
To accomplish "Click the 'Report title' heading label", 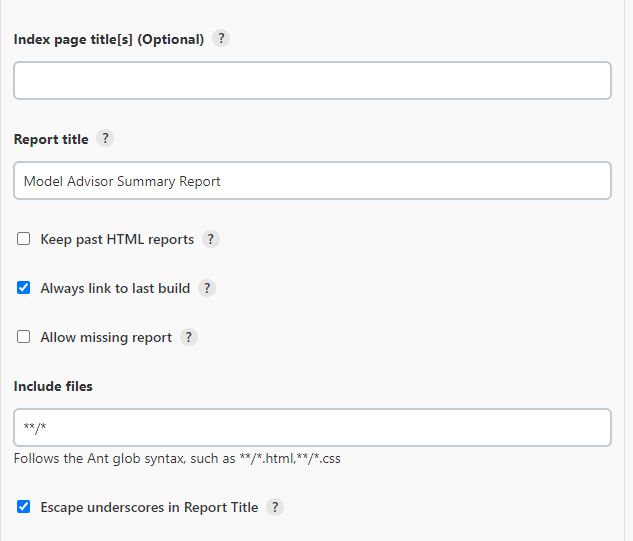I will click(51, 139).
